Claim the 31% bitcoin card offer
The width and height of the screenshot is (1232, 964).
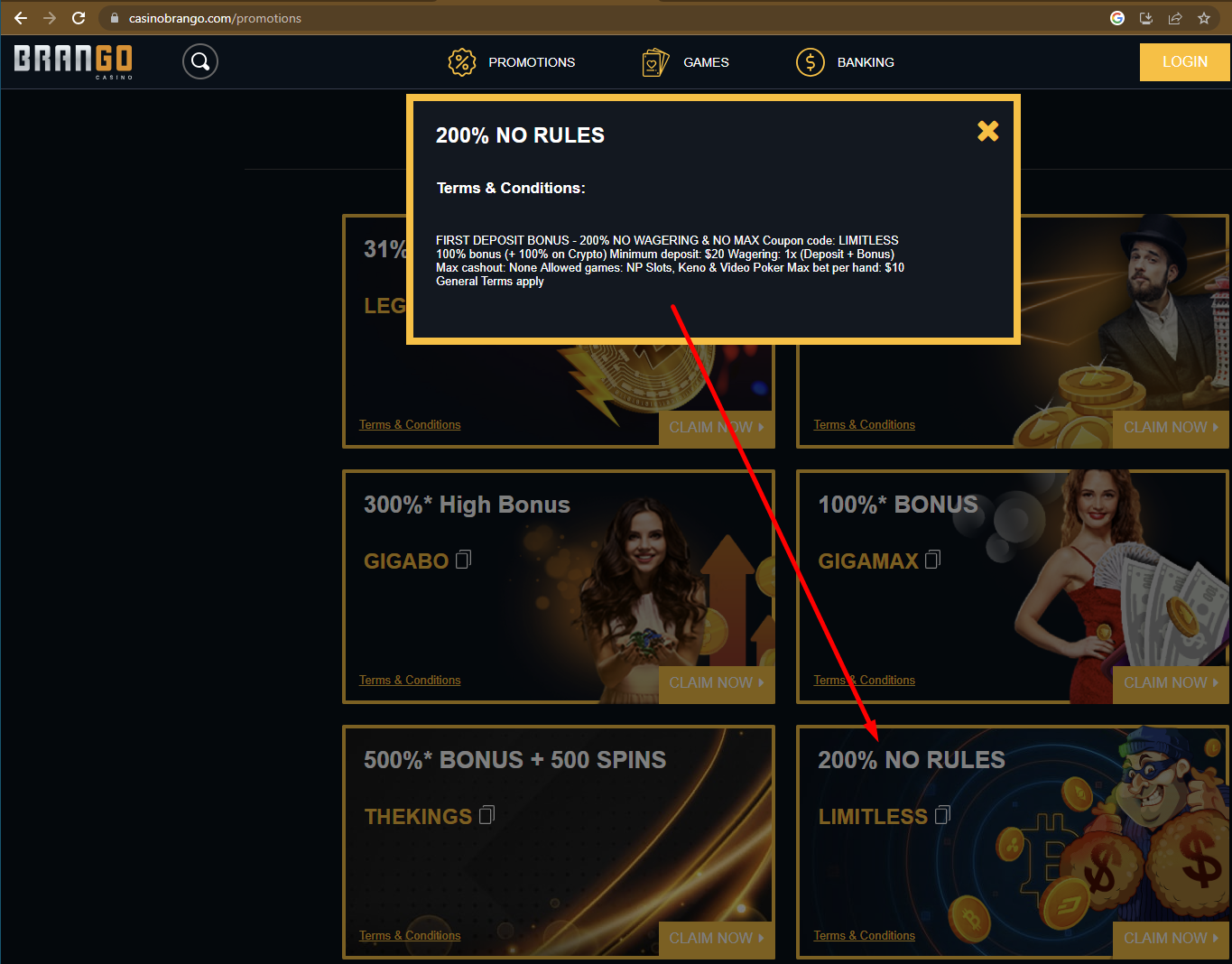[x=717, y=428]
